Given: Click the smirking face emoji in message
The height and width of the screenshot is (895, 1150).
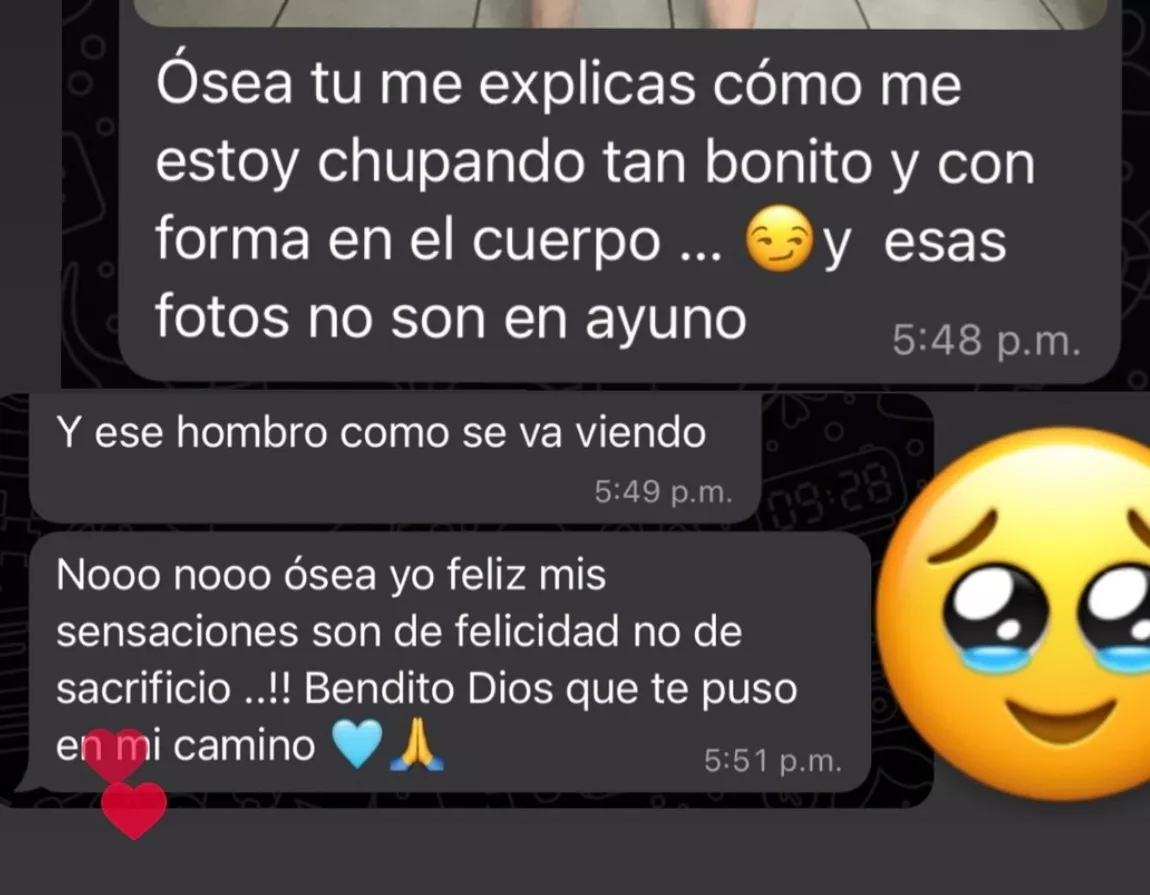Looking at the screenshot, I should [779, 238].
